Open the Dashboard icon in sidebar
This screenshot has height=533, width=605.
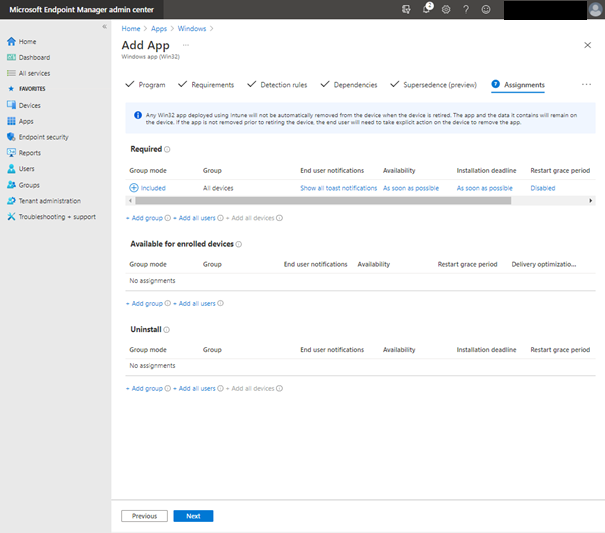(x=11, y=57)
